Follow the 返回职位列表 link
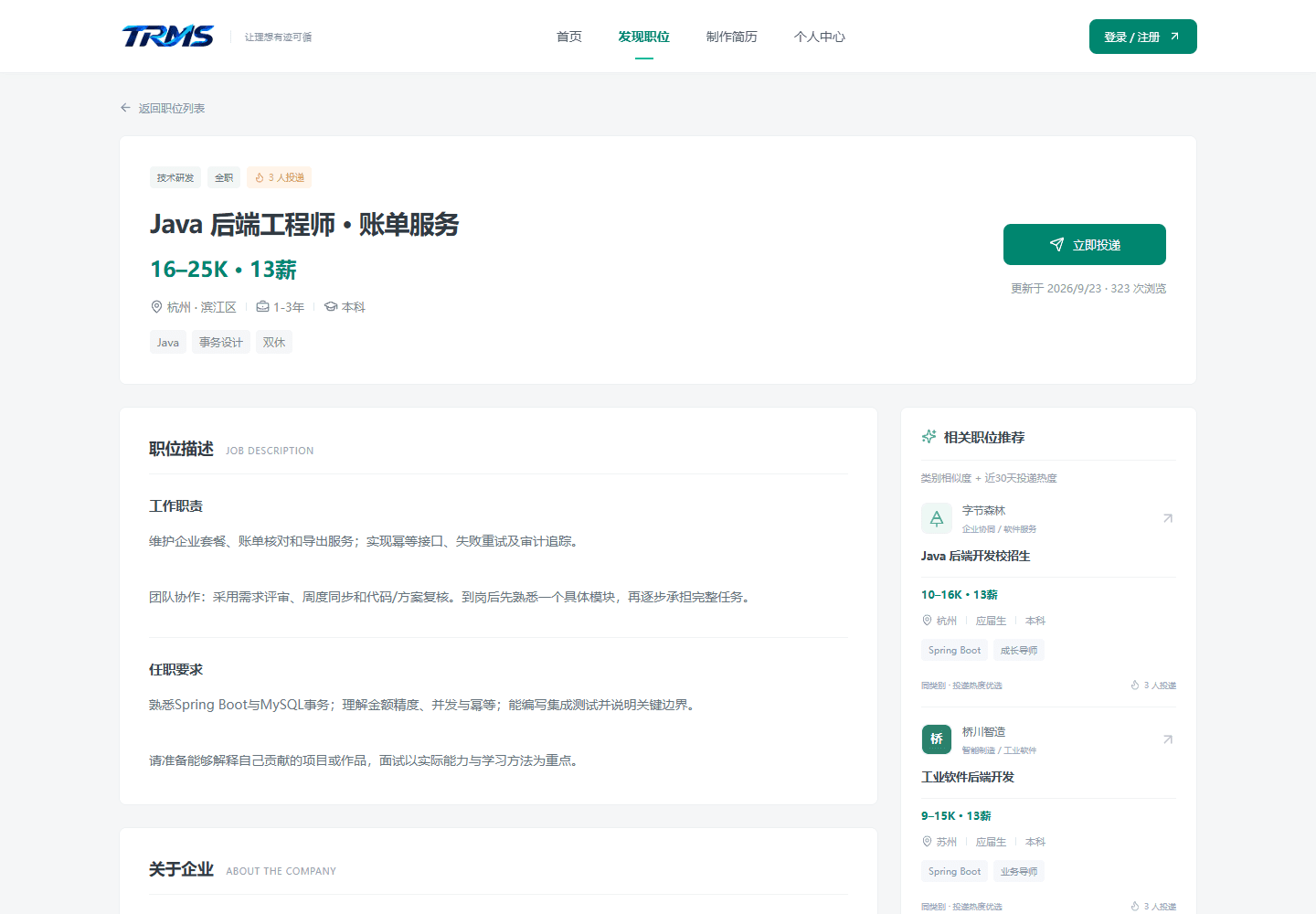The image size is (1316, 914). click(x=172, y=108)
